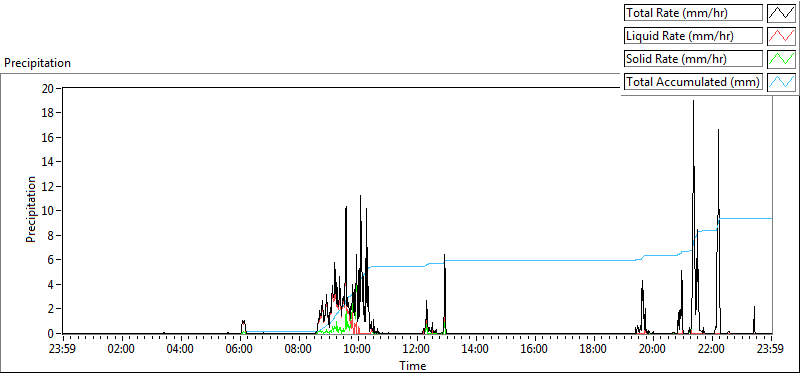The image size is (800, 373).
Task: Click the Total Accumulated (mm) legend label
Action: click(693, 82)
